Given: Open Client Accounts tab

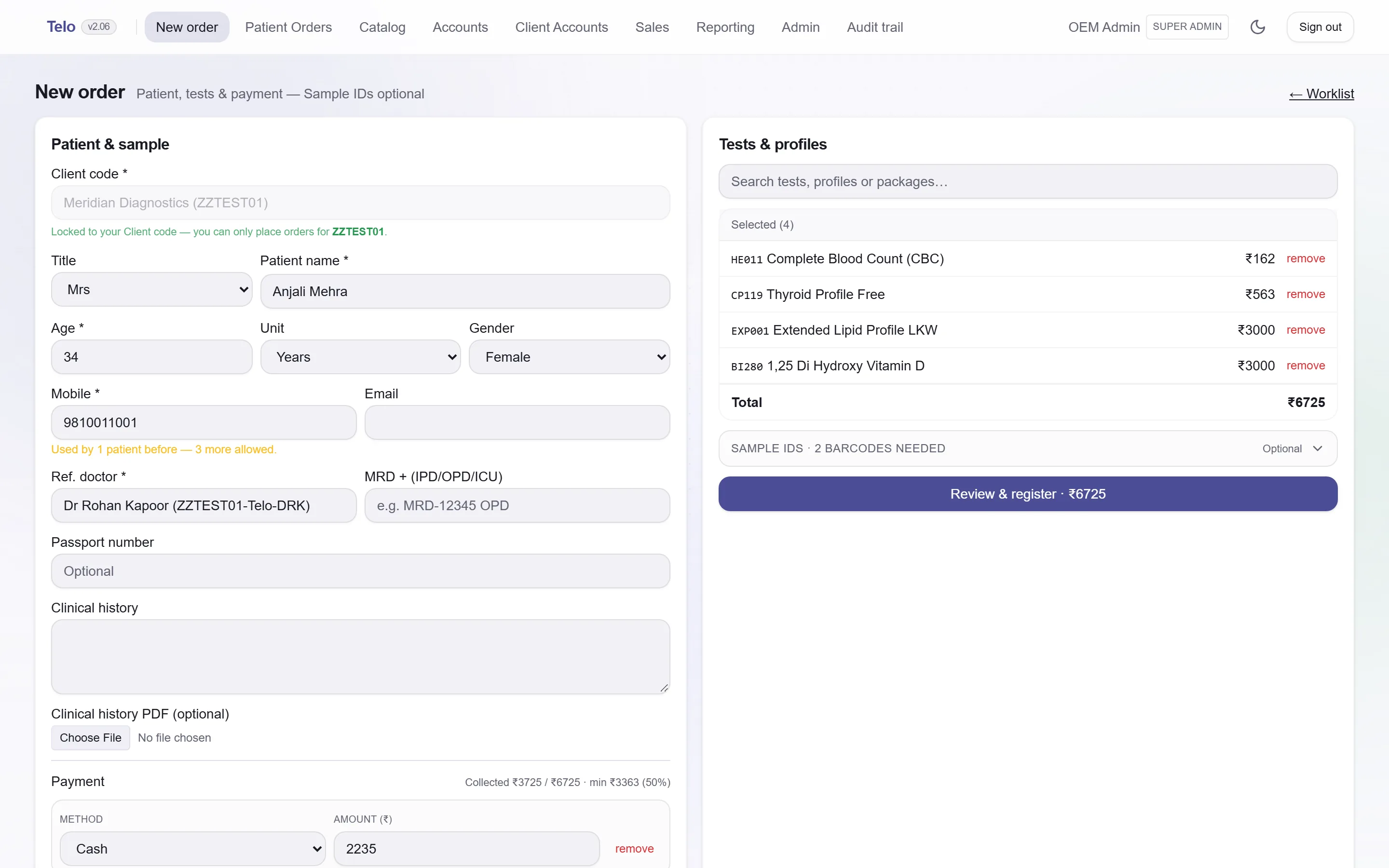Looking at the screenshot, I should (561, 27).
